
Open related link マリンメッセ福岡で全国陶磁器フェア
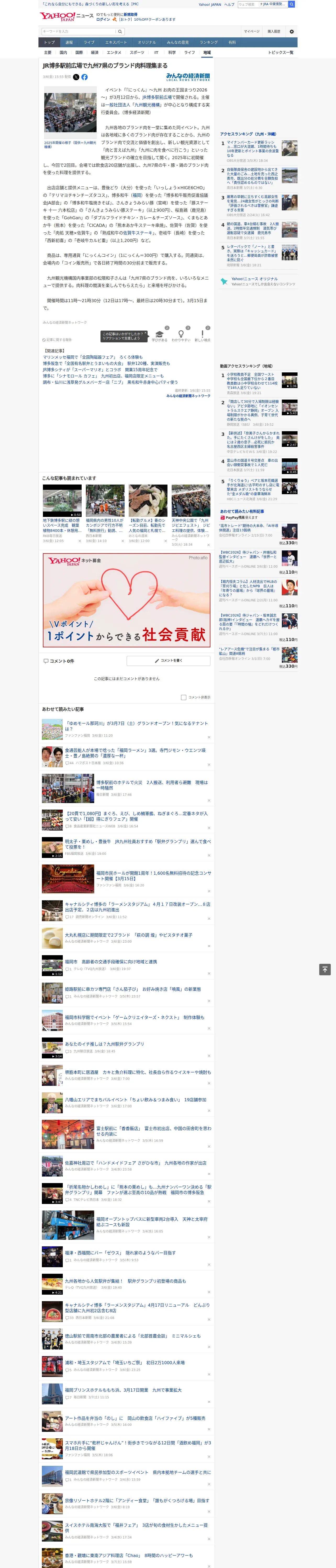[x=93, y=357]
